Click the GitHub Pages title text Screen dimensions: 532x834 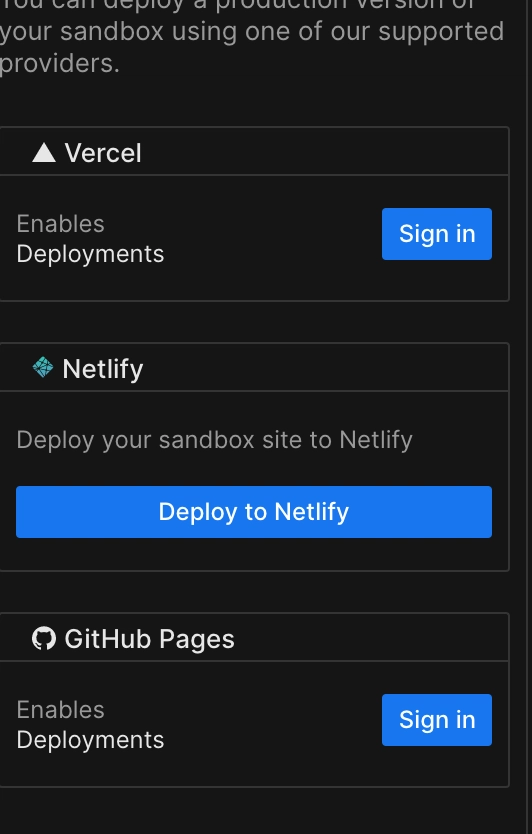(x=149, y=639)
